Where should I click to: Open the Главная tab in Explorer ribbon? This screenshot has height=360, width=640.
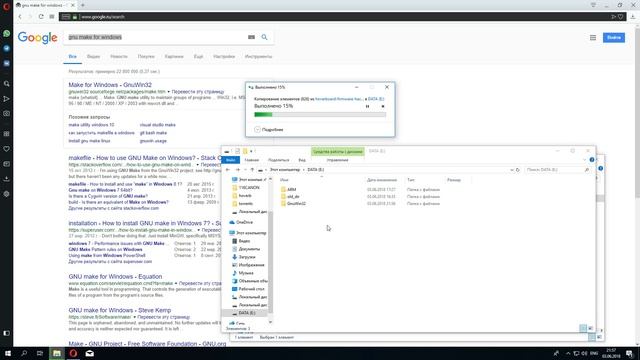(251, 160)
